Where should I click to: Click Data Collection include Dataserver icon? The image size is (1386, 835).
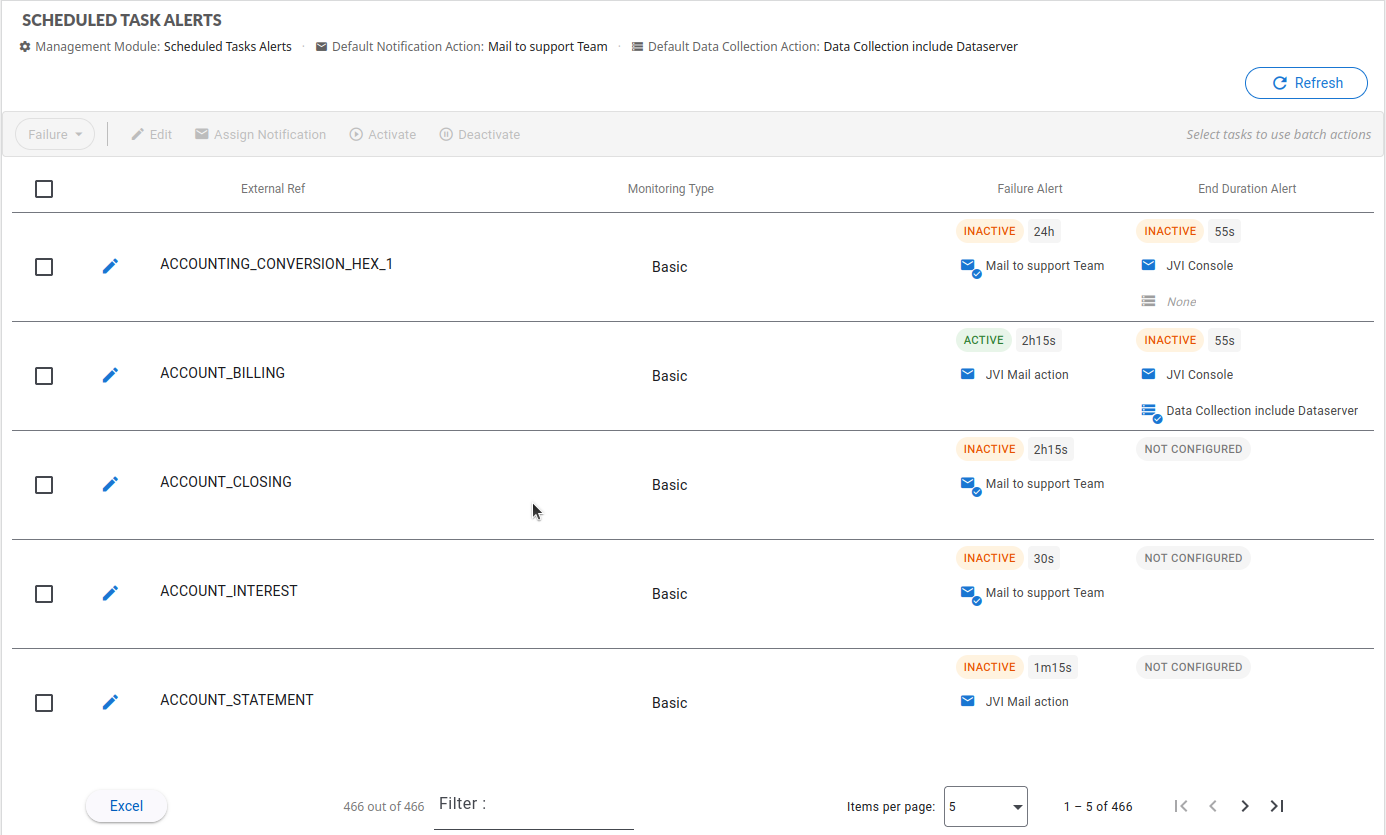tap(1150, 411)
